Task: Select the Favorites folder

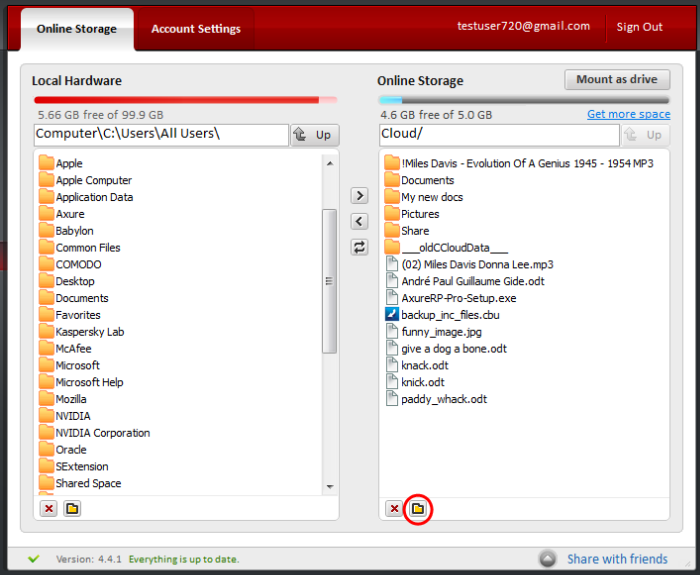Action: click(70, 315)
